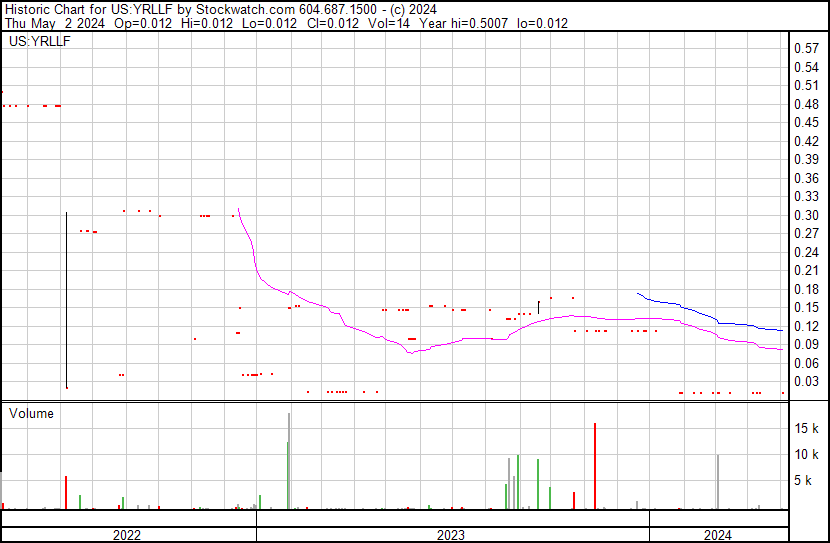
Task: Click the 0.21 price axis label
Action: tap(806, 270)
